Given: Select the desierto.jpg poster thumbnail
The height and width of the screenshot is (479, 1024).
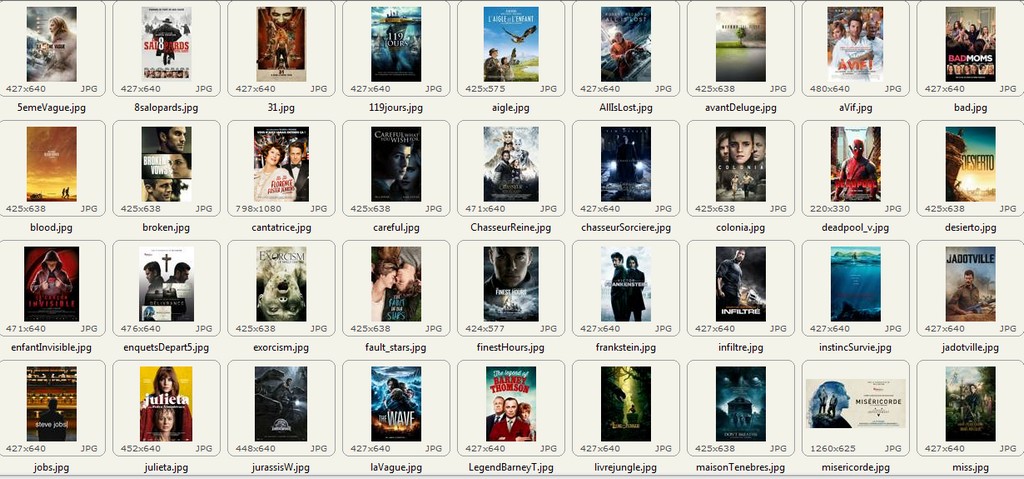Looking at the screenshot, I should (x=971, y=163).
